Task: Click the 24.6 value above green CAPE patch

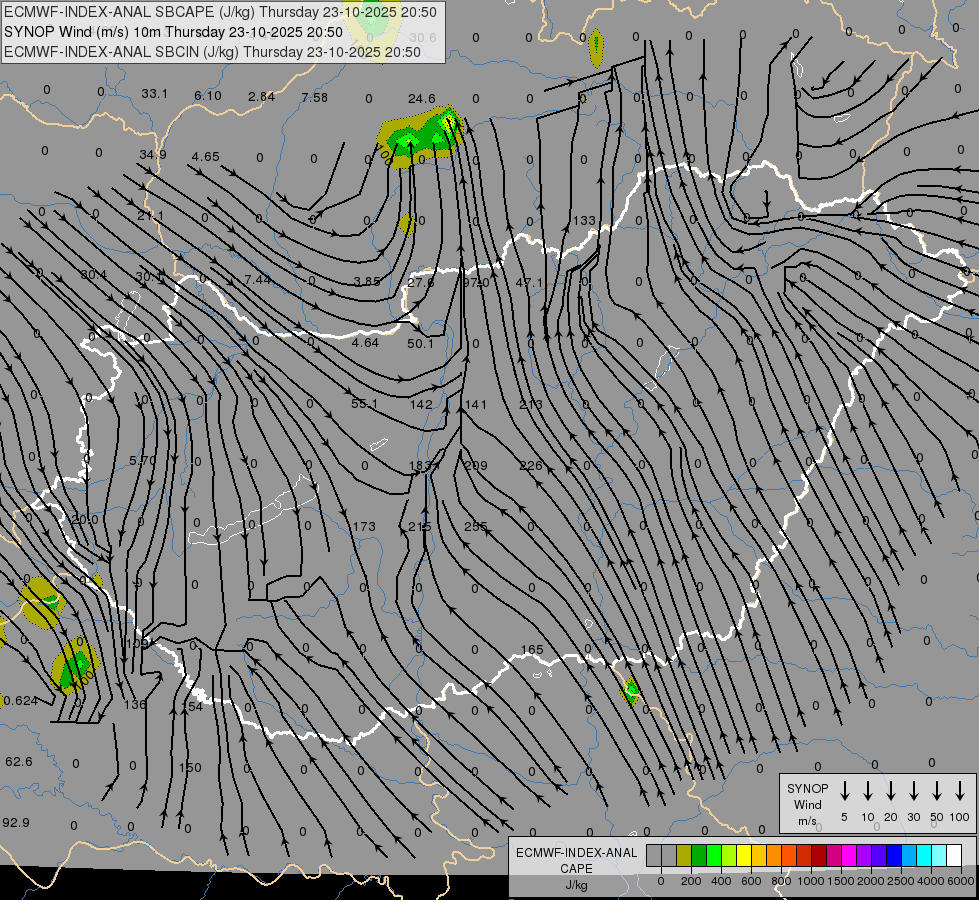Action: click(421, 98)
